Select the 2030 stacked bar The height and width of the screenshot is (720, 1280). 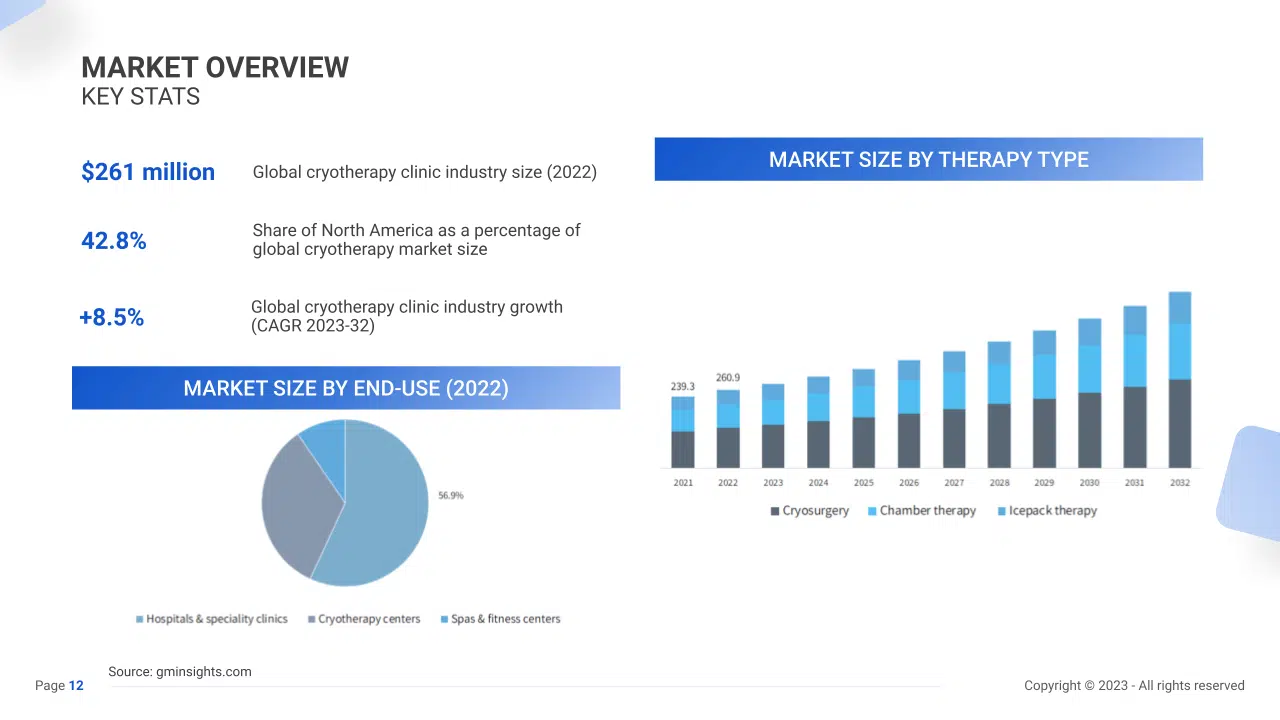[x=1090, y=393]
